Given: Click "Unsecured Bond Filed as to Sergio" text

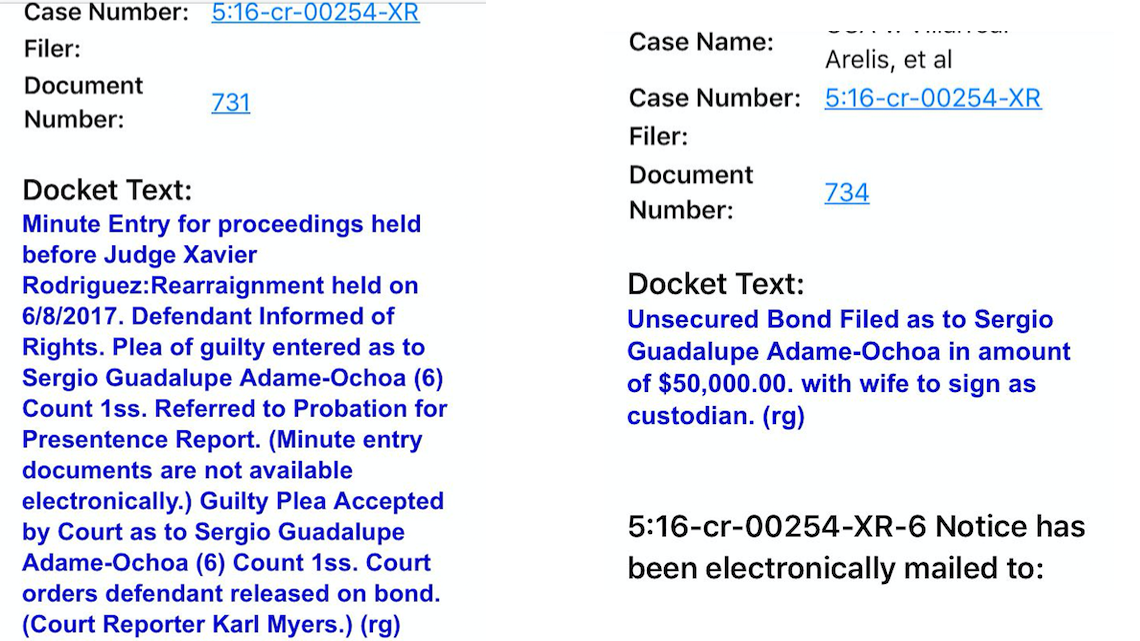Looking at the screenshot, I should [x=840, y=320].
